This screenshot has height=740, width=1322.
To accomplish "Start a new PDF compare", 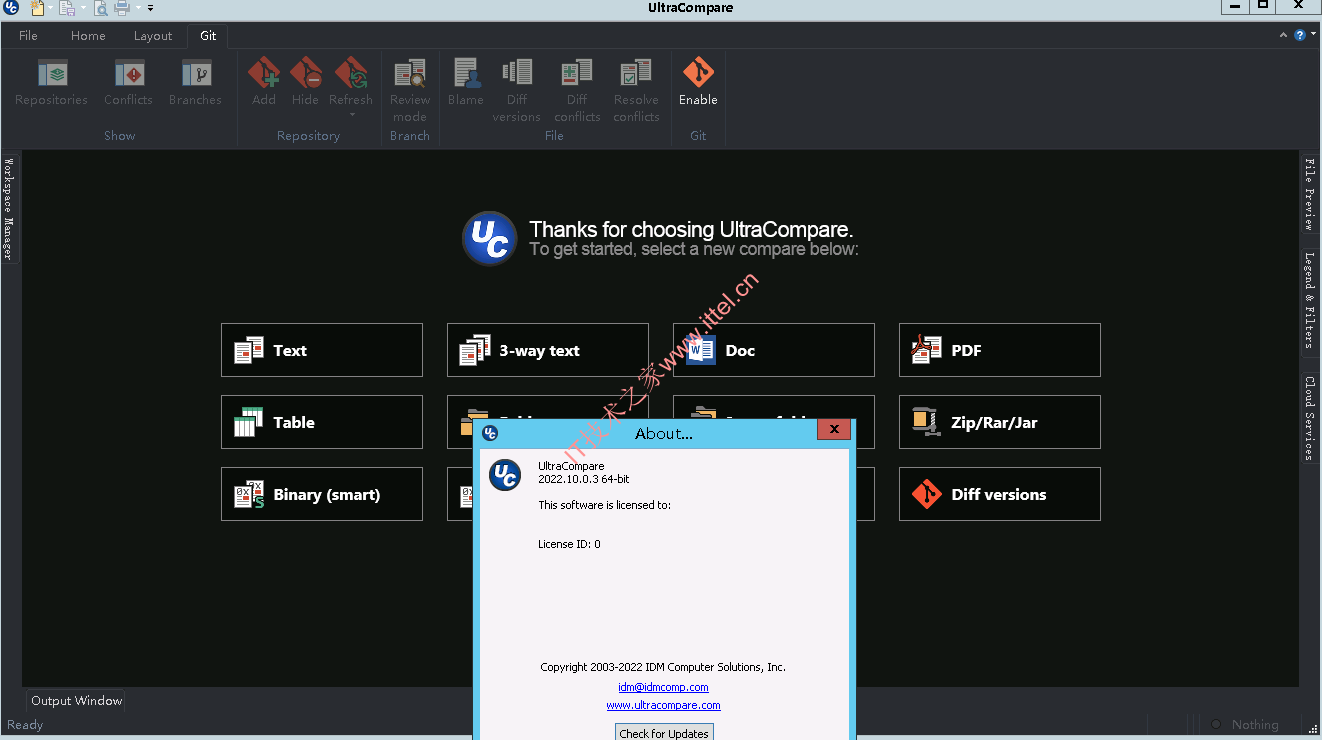I will point(1000,350).
